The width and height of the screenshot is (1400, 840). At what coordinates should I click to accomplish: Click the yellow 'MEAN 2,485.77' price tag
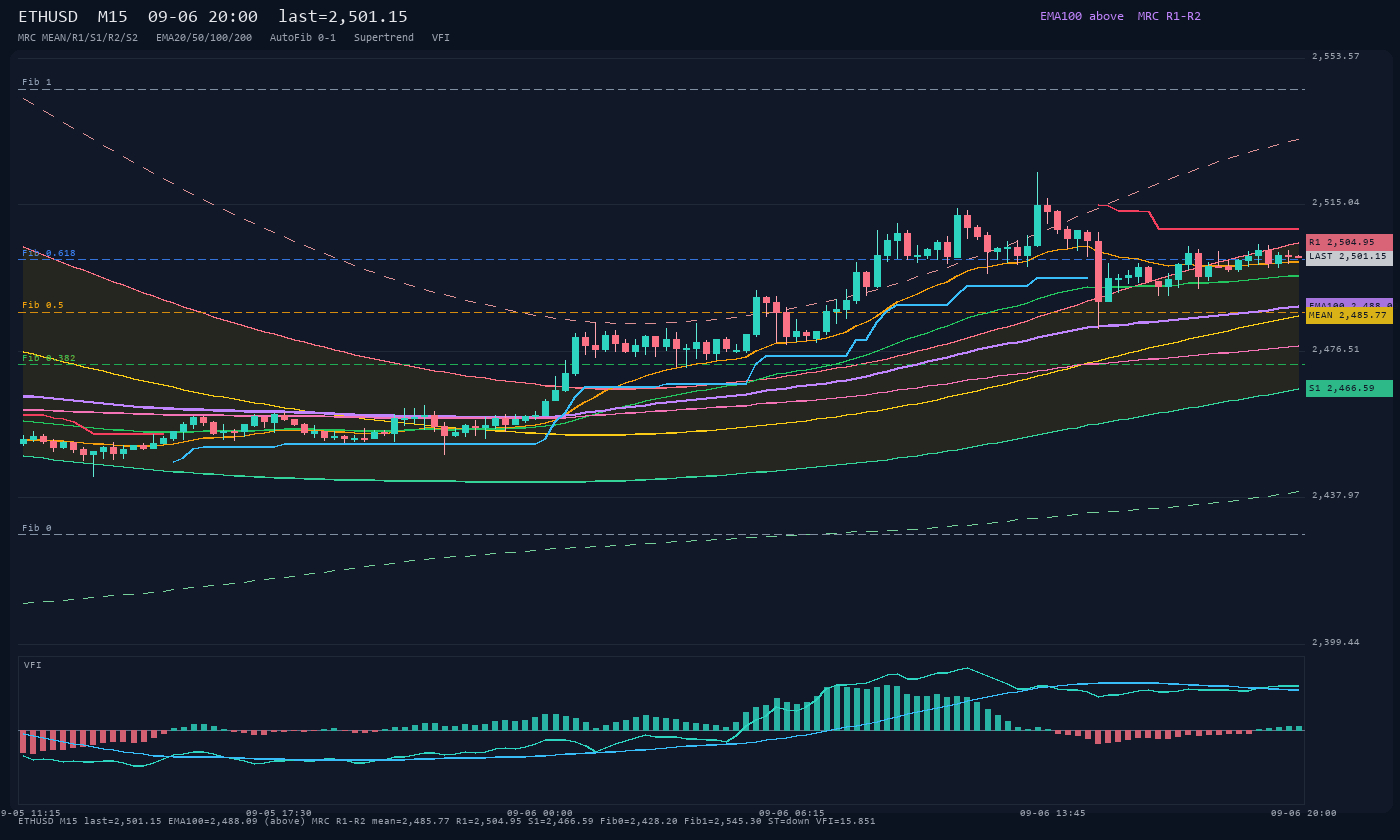pyautogui.click(x=1349, y=315)
